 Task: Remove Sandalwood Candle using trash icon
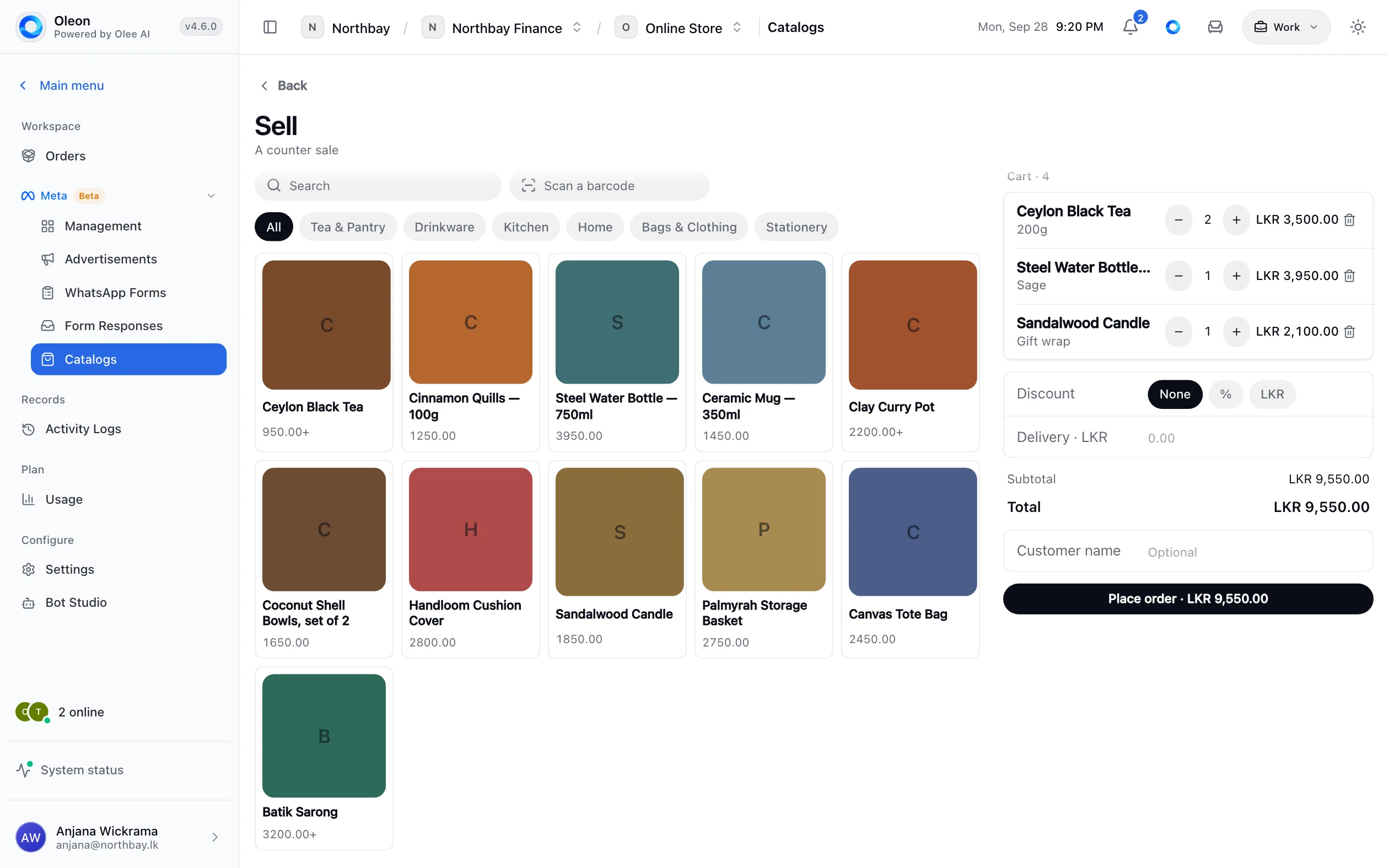(1349, 332)
